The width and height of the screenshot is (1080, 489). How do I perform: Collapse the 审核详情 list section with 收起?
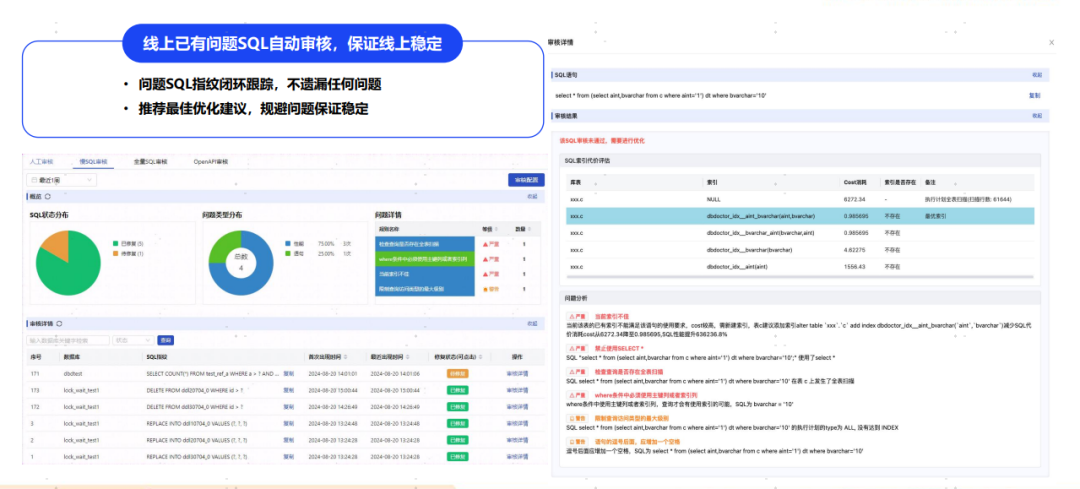(532, 323)
